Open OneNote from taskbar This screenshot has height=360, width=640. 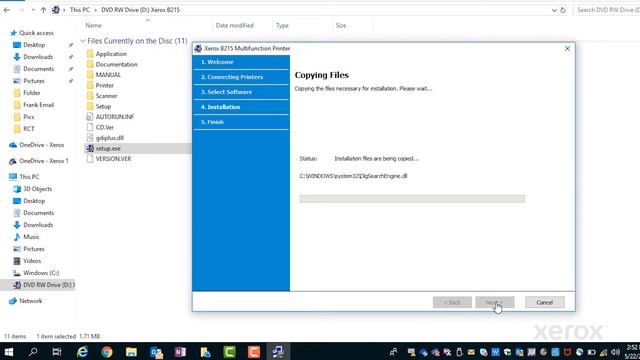(x=180, y=352)
